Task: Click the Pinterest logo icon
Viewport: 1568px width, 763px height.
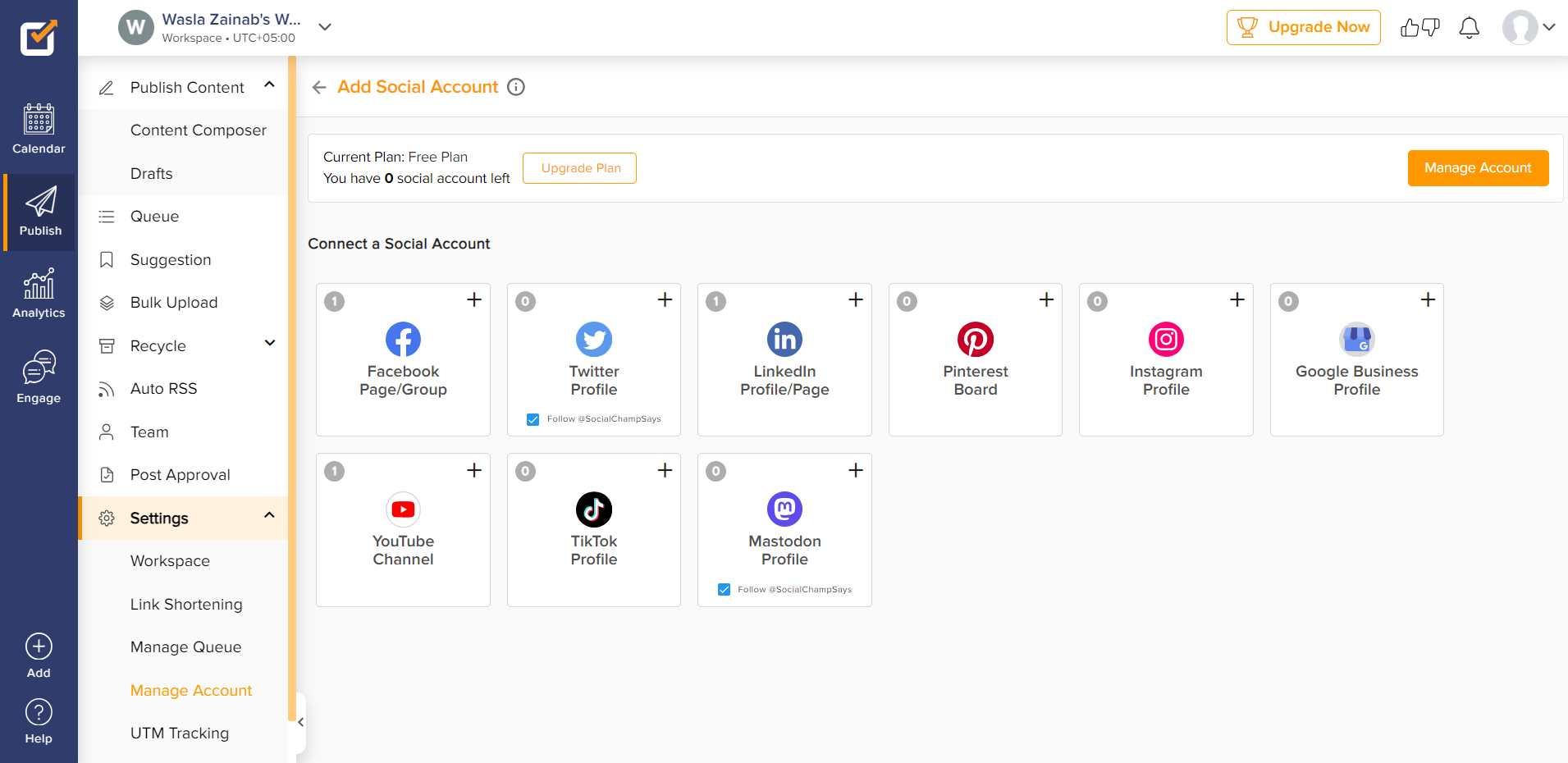Action: (976, 339)
